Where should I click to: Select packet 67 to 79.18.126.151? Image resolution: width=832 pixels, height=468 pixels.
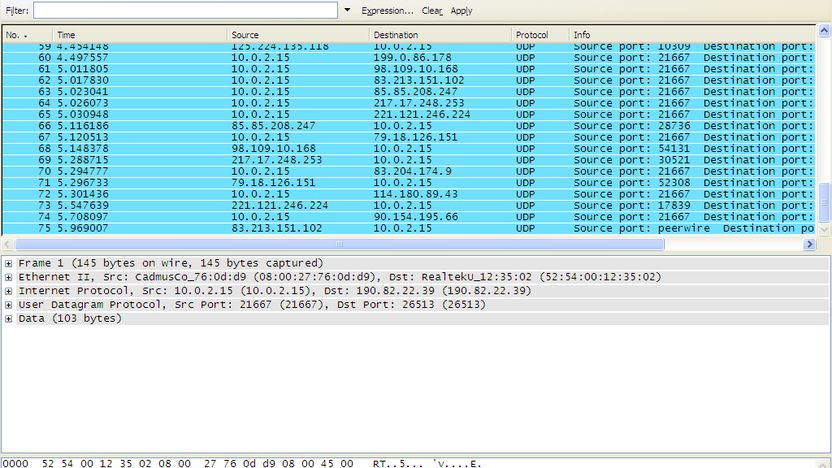409,137
